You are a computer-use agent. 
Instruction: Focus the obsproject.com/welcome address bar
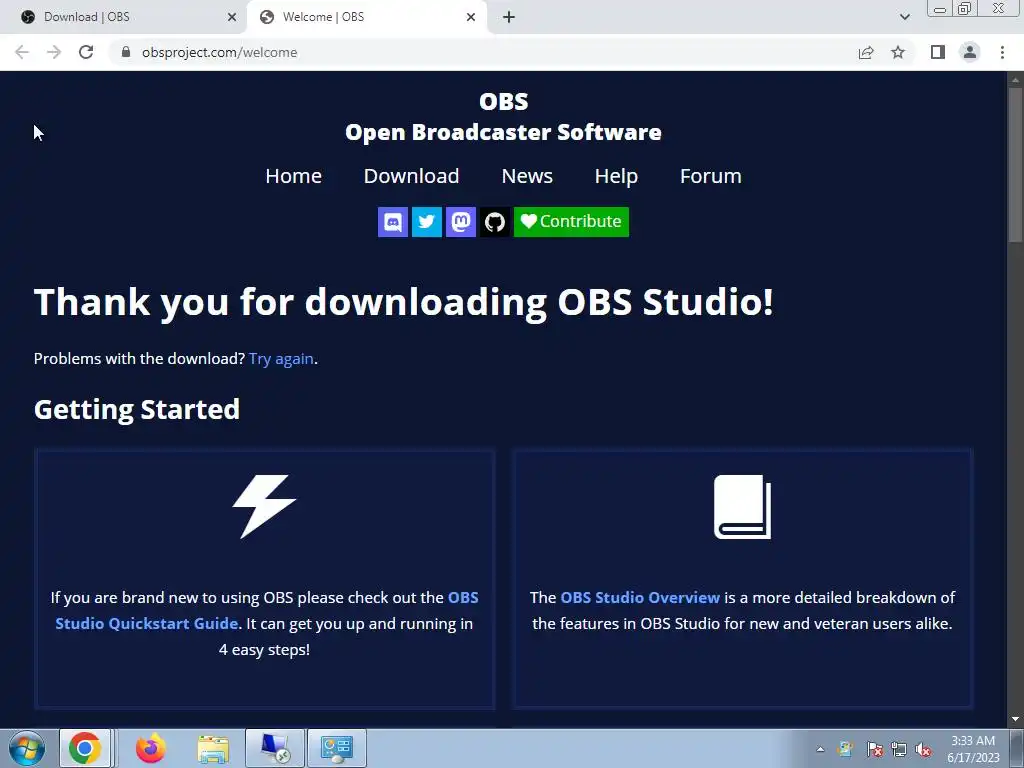(x=219, y=52)
